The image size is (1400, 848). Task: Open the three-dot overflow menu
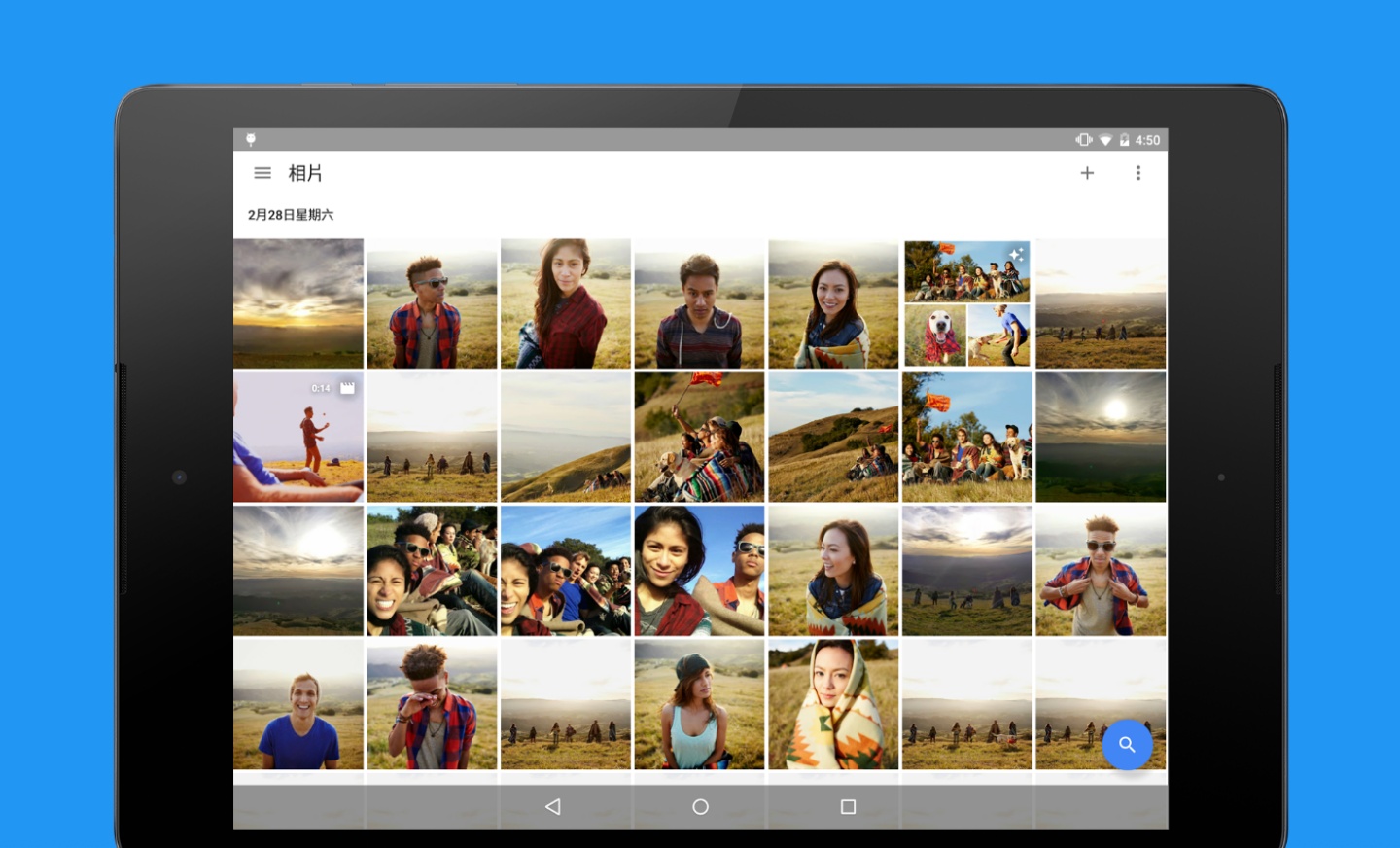click(x=1138, y=173)
